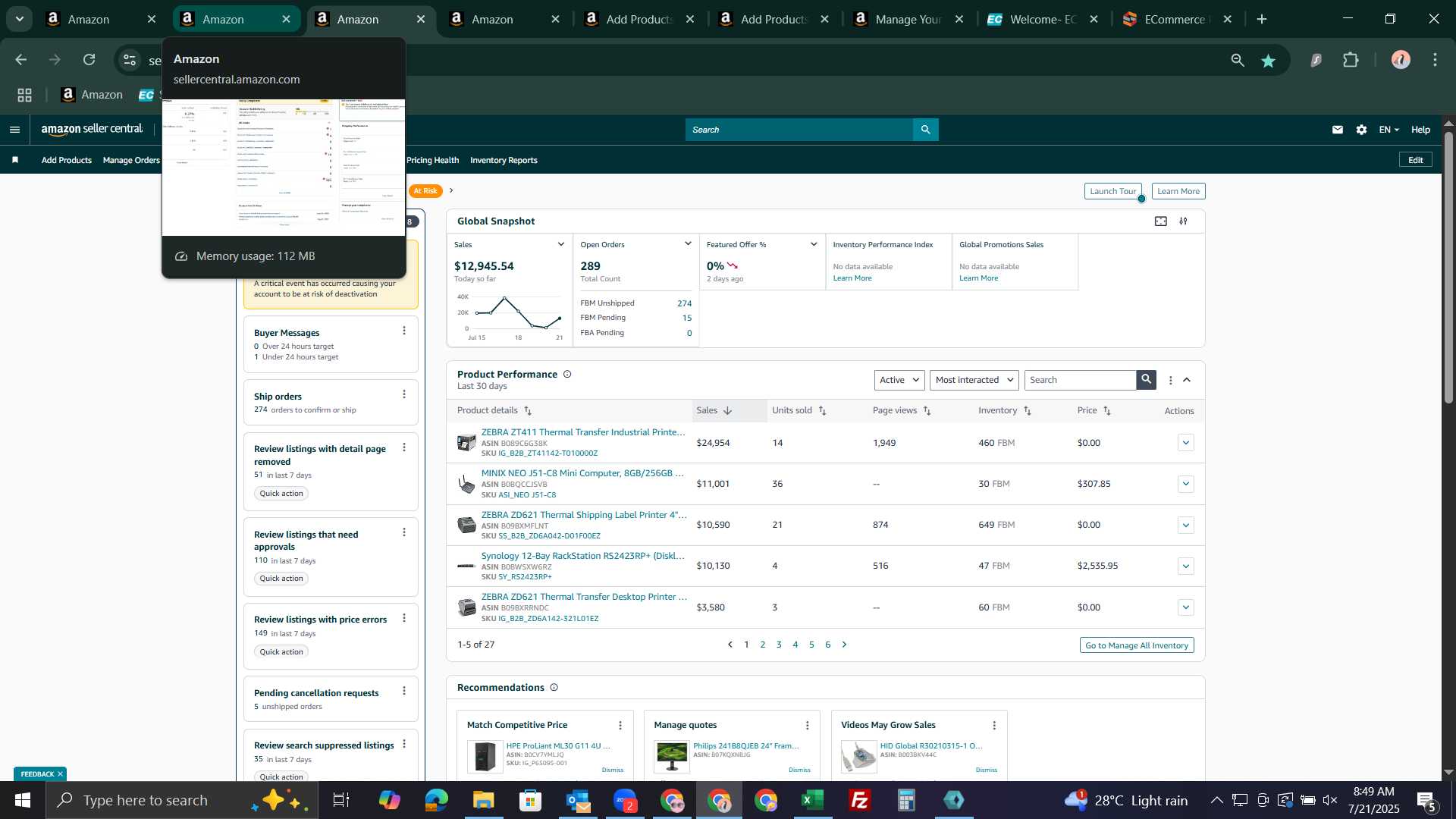Click Quick action under price errors

coord(281,652)
